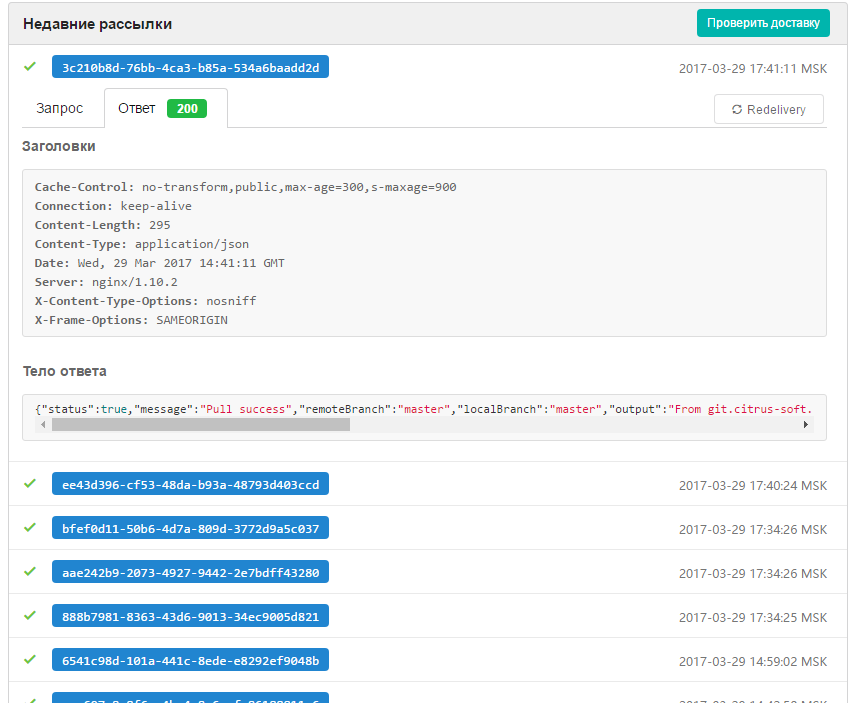
Task: Click the success checkmark beside 6541c98d delivery
Action: tap(30, 660)
